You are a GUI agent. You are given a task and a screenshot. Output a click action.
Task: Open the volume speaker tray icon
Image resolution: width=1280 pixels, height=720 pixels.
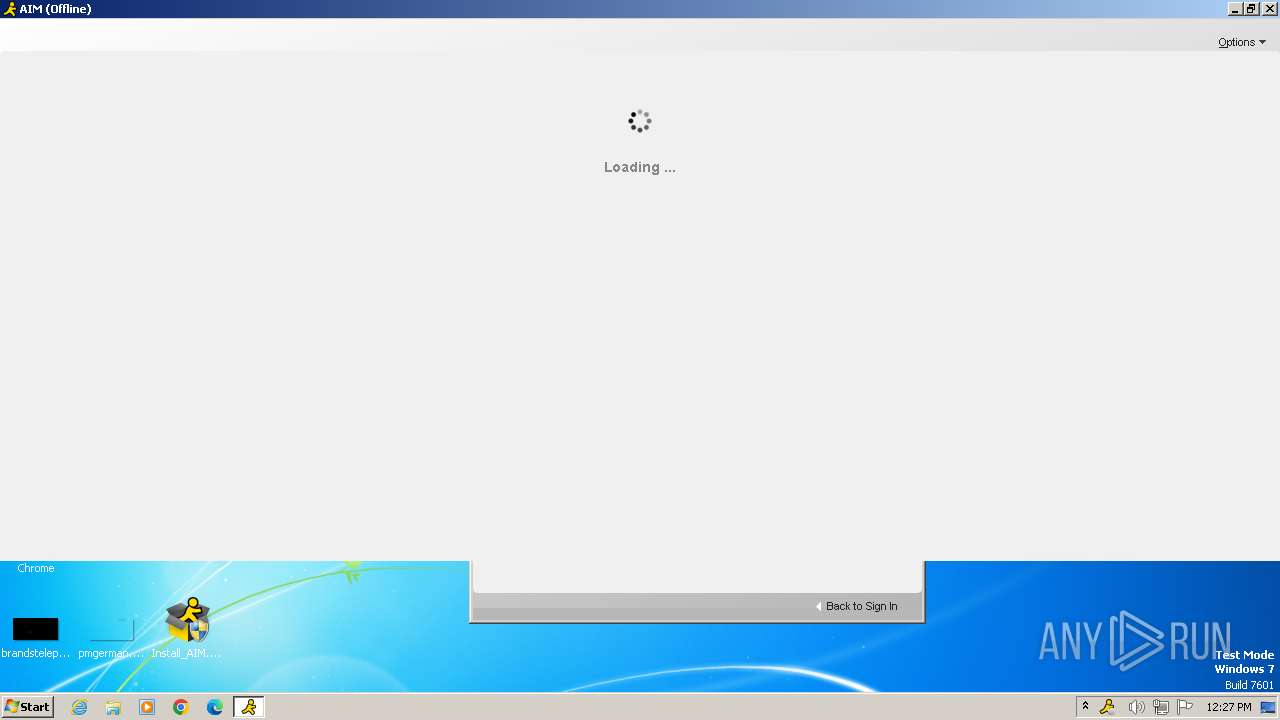coord(1136,707)
